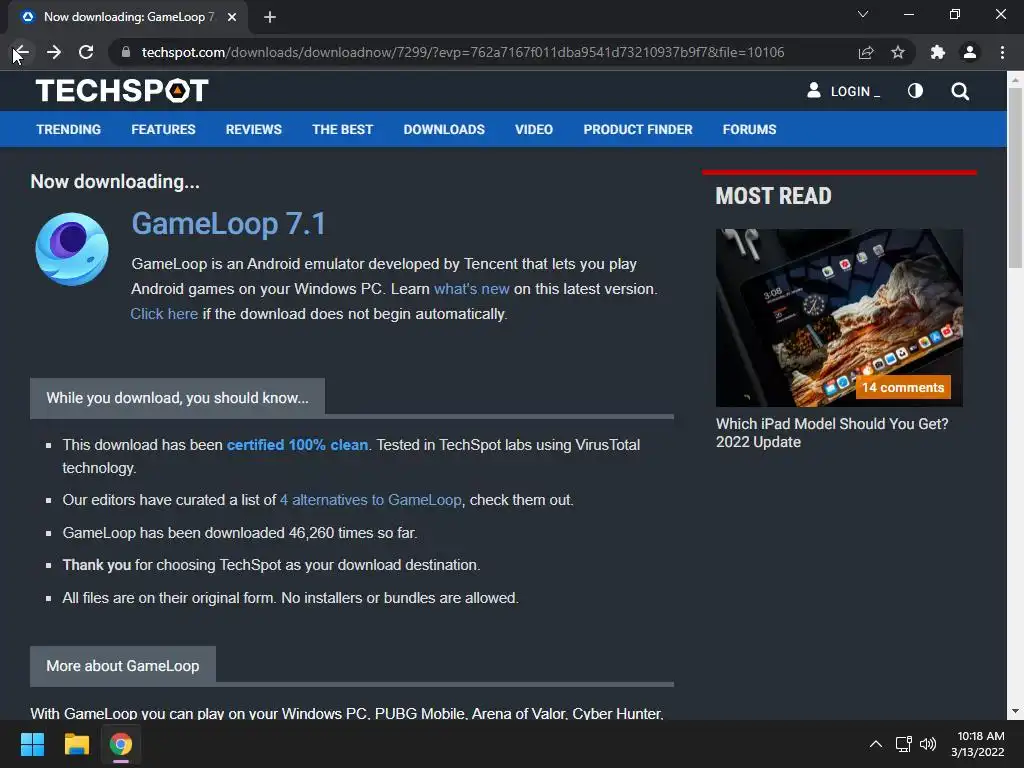Click the scrollbar up arrow
This screenshot has height=768, width=1024.
[1015, 80]
